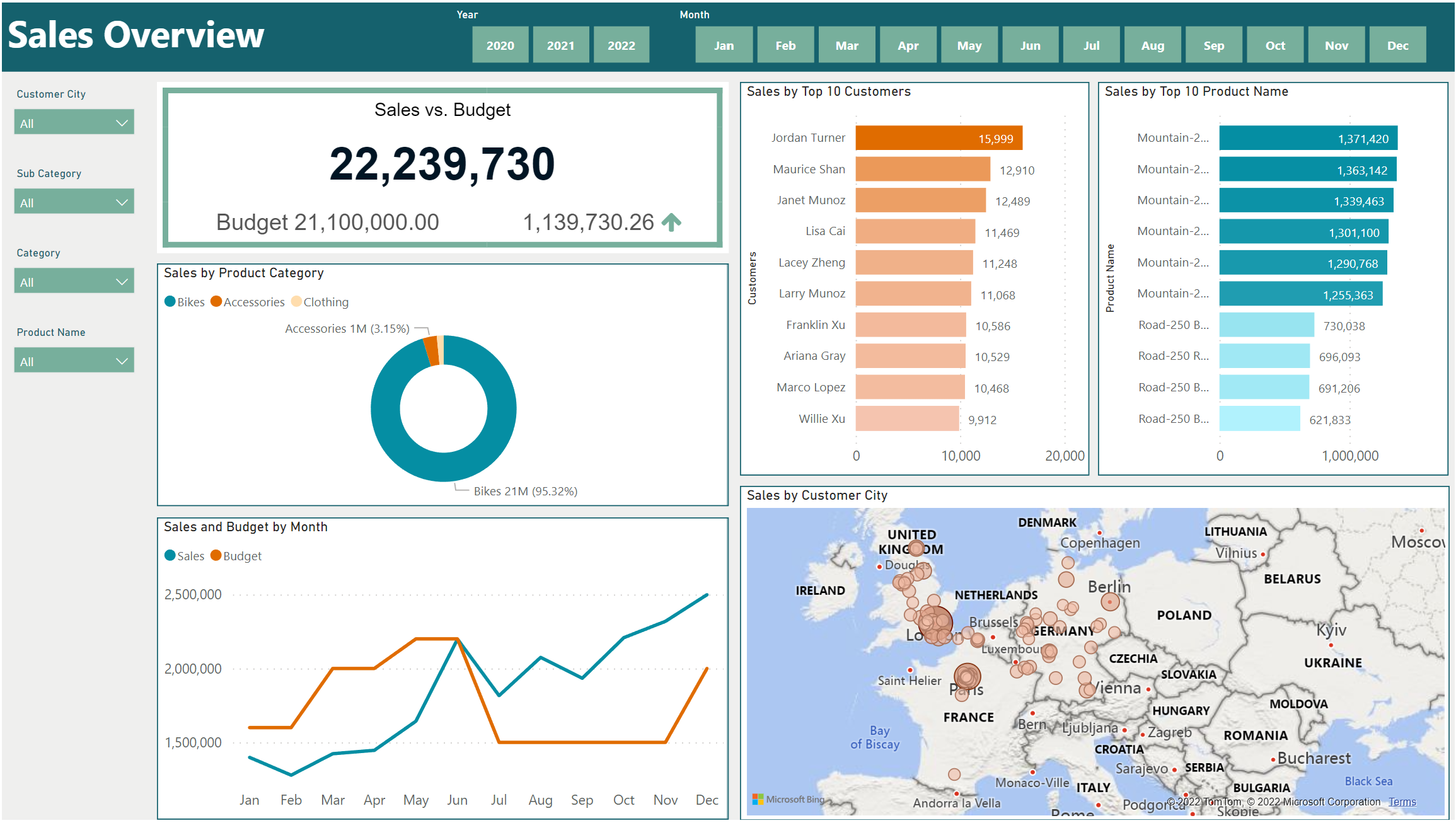The height and width of the screenshot is (823, 1456).
Task: Click the green upward trend arrow icon
Action: pos(672,221)
